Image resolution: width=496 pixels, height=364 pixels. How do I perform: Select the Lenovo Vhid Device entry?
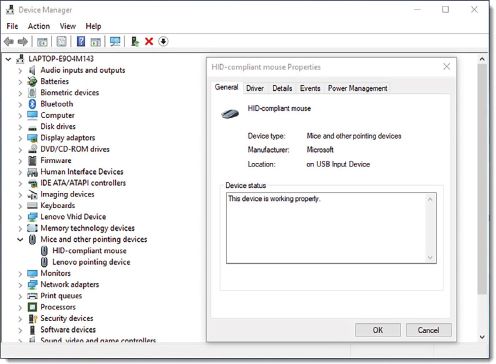73,217
